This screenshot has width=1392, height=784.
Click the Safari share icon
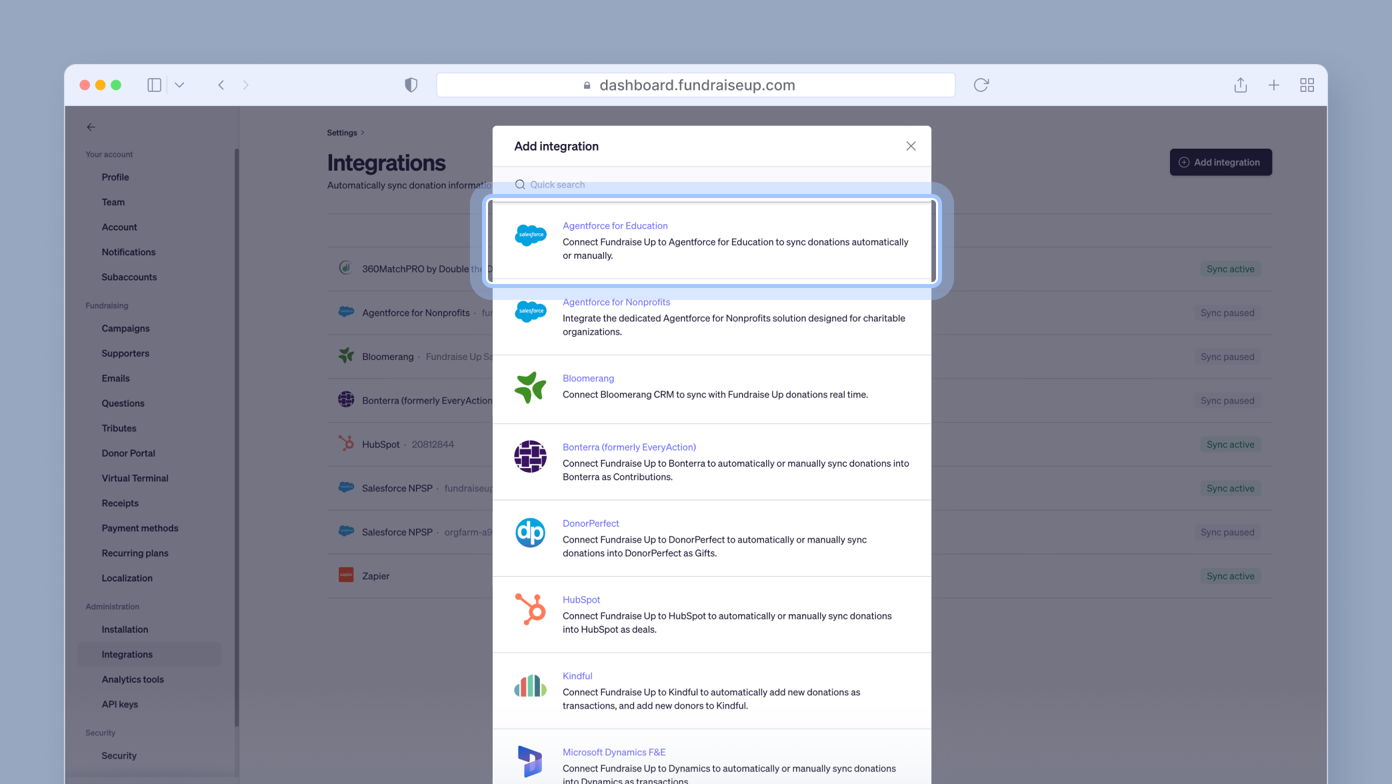(x=1240, y=85)
